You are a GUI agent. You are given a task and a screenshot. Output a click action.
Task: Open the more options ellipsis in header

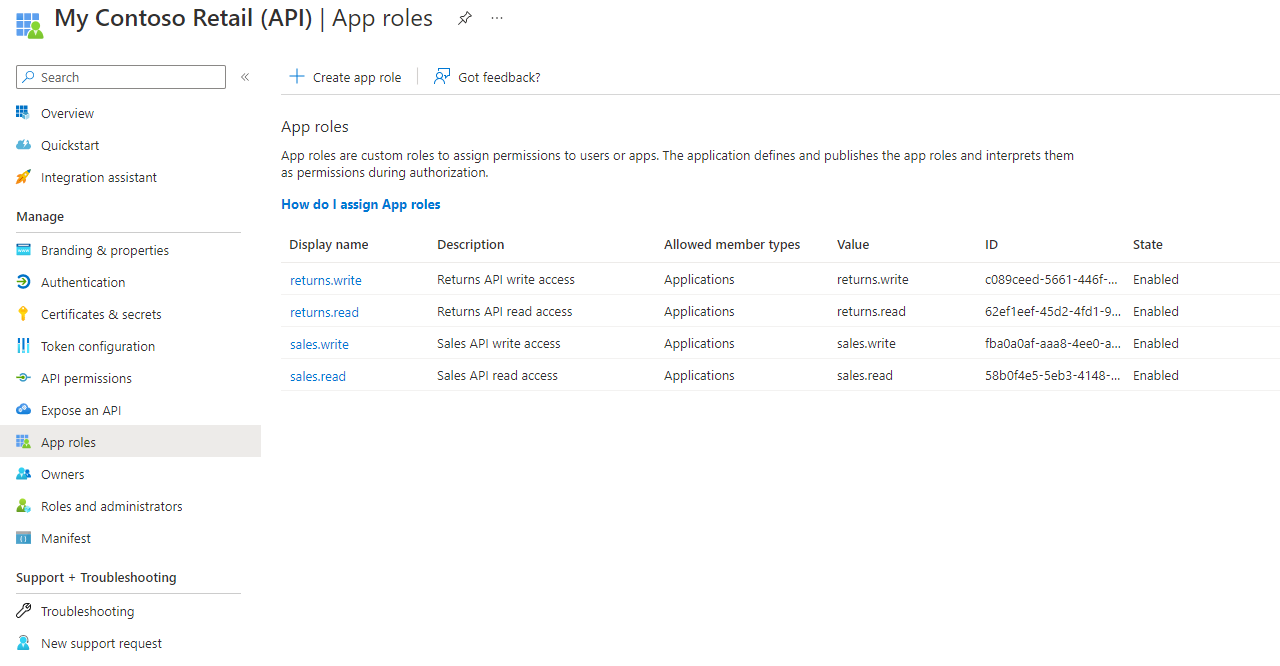coord(498,19)
